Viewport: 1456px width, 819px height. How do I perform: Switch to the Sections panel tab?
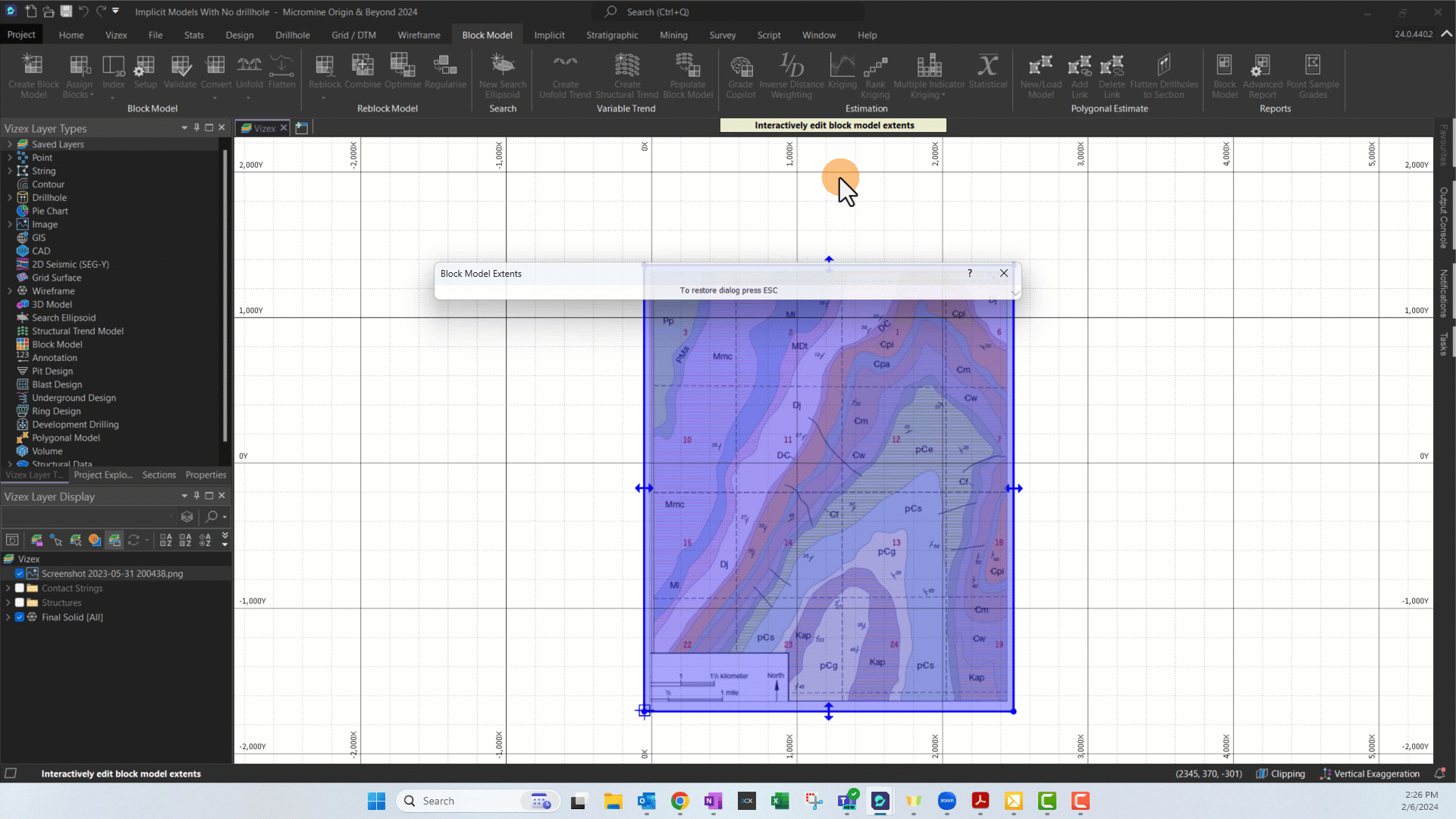(x=158, y=475)
